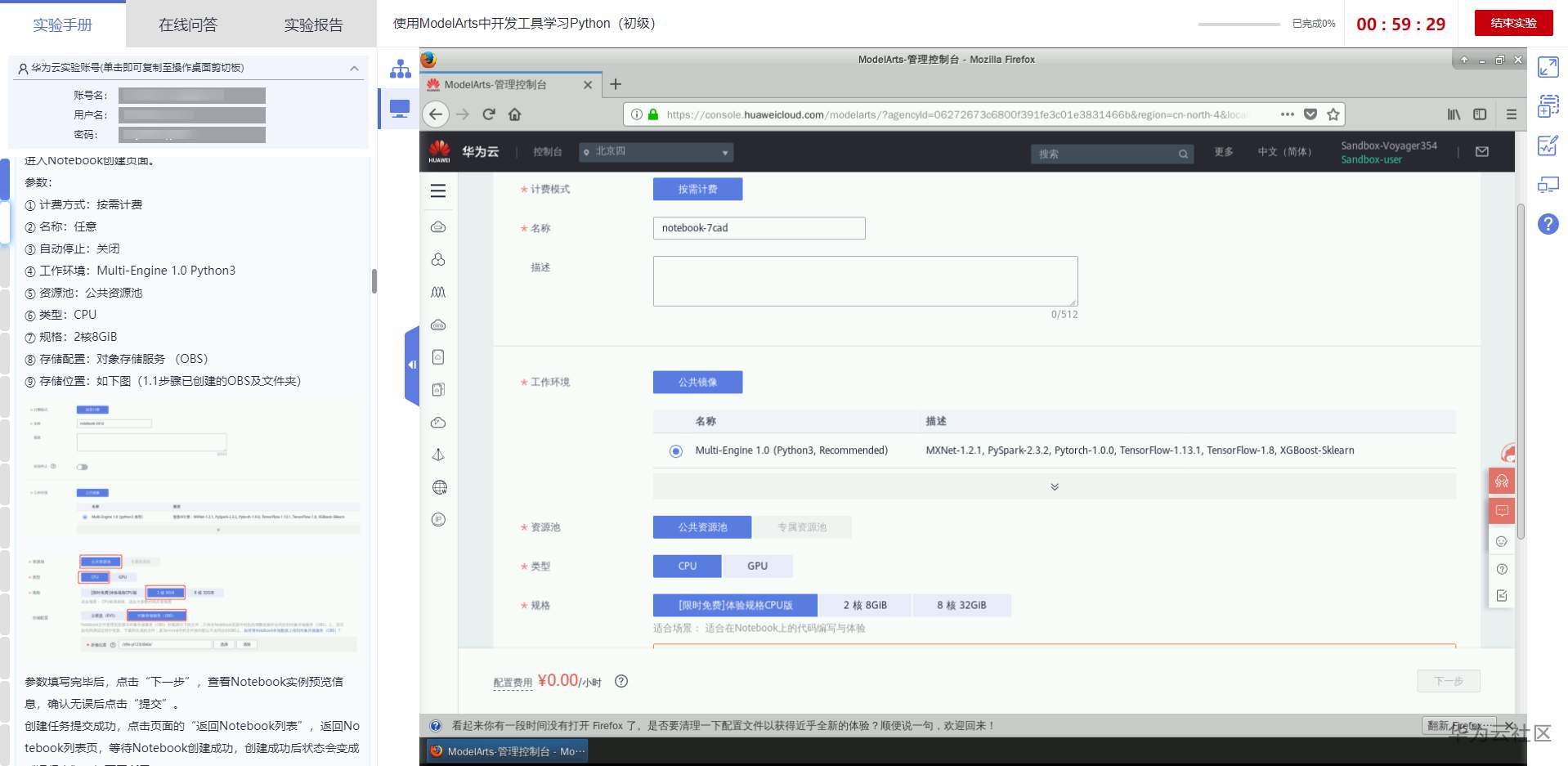1568x766 pixels.
Task: Choose GPU type
Action: tap(758, 566)
